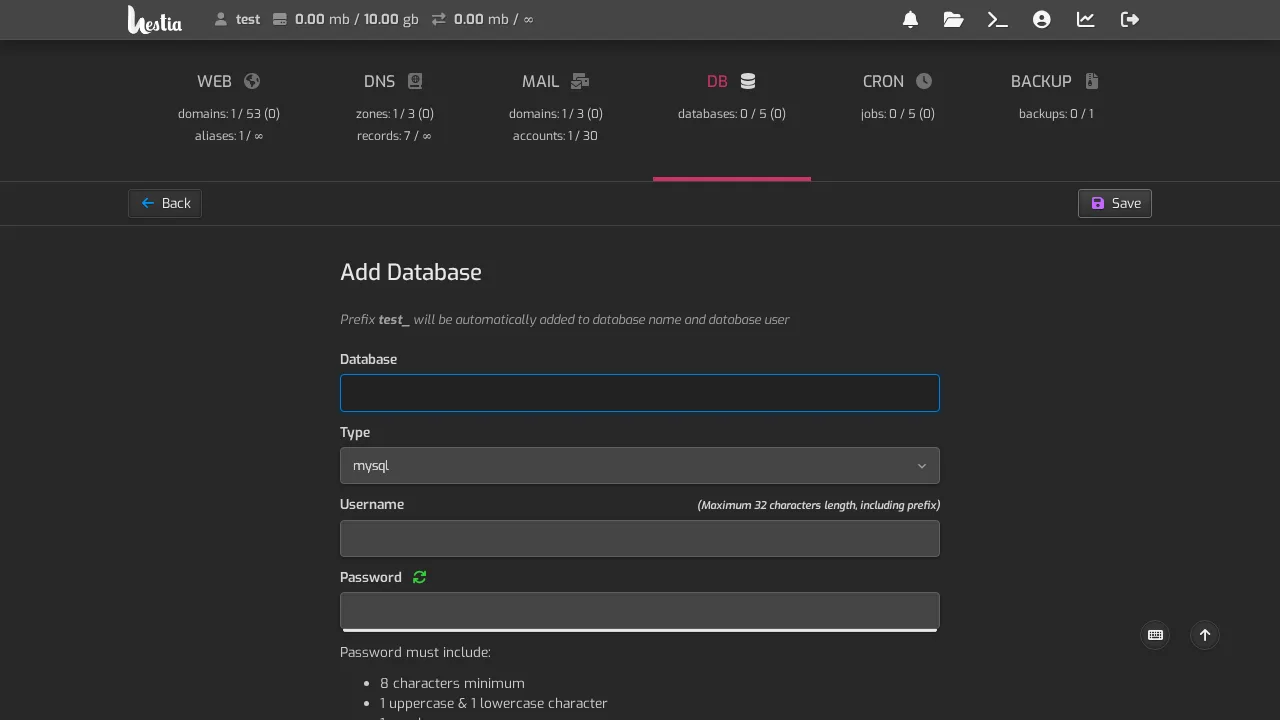Save the new database
This screenshot has width=1280, height=720.
1115,203
